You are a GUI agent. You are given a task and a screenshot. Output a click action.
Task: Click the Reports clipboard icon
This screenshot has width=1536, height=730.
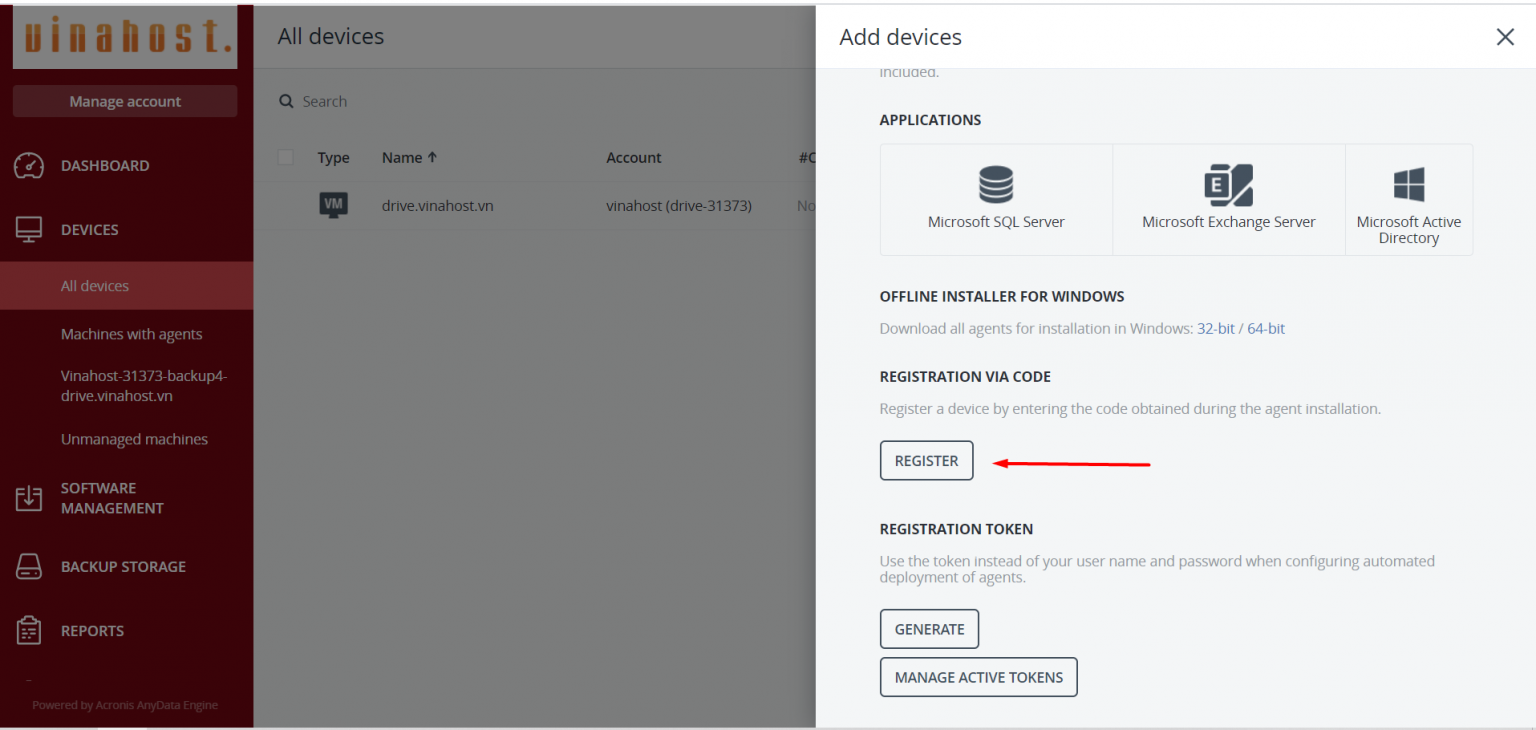29,631
